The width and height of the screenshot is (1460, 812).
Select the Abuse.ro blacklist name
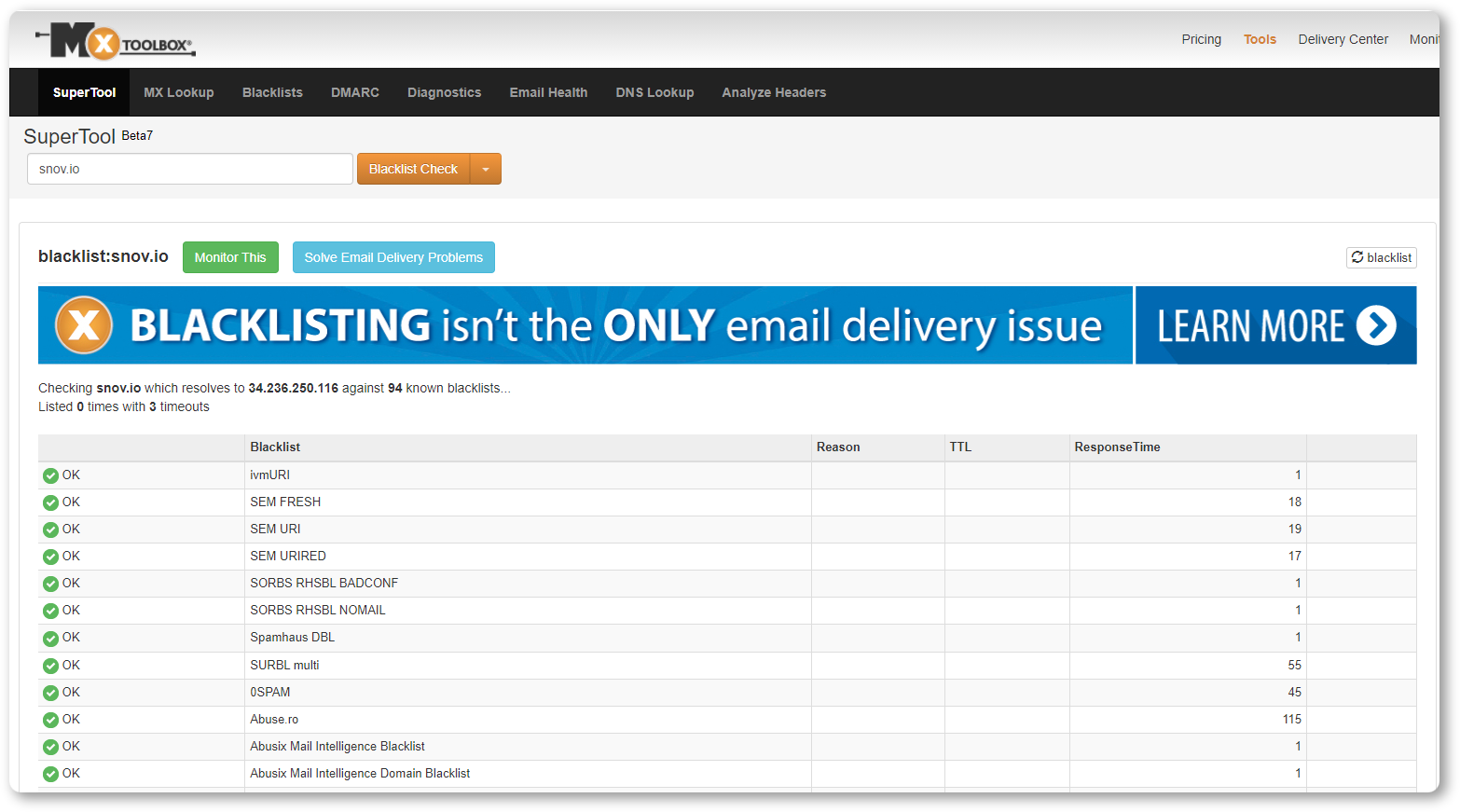[x=274, y=720]
